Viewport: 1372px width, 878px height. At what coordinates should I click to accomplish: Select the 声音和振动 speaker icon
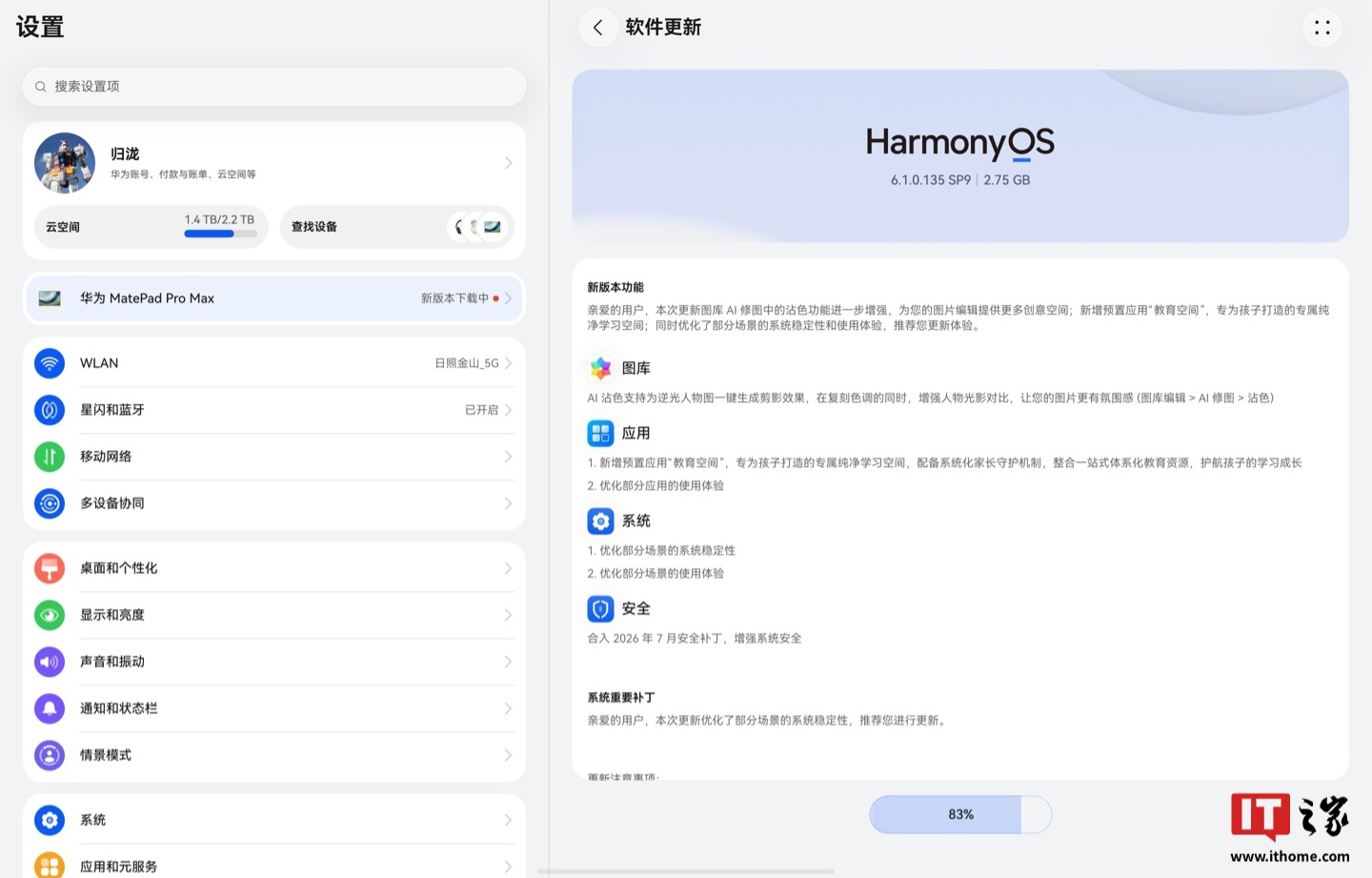[50, 662]
